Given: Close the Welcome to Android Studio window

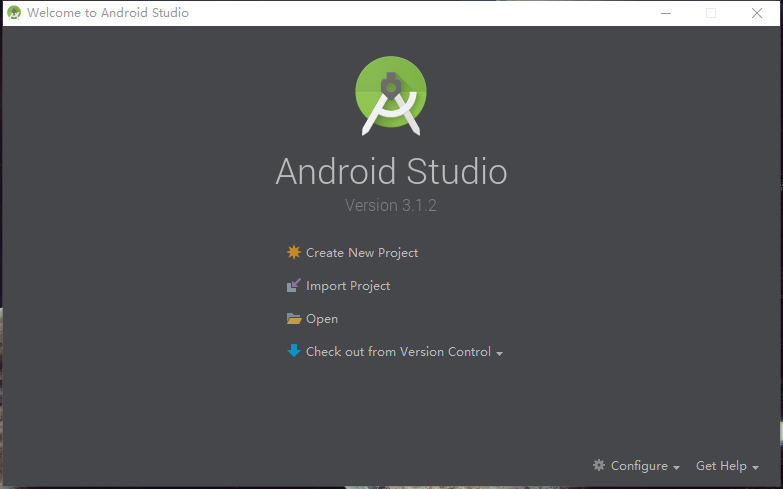Looking at the screenshot, I should pyautogui.click(x=757, y=13).
